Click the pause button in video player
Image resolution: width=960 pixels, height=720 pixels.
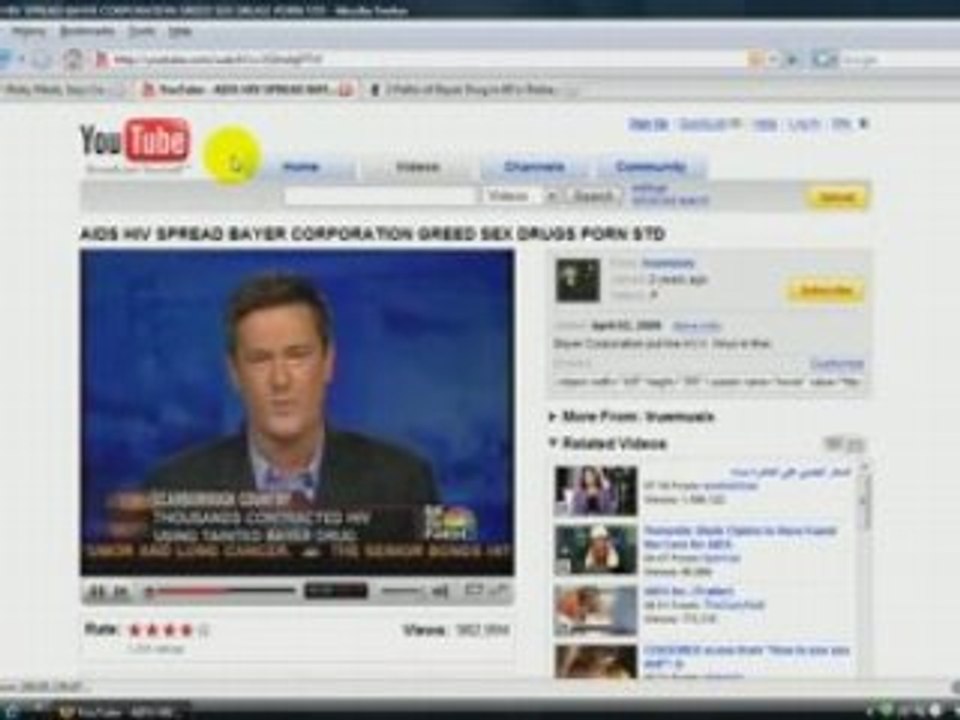96,591
